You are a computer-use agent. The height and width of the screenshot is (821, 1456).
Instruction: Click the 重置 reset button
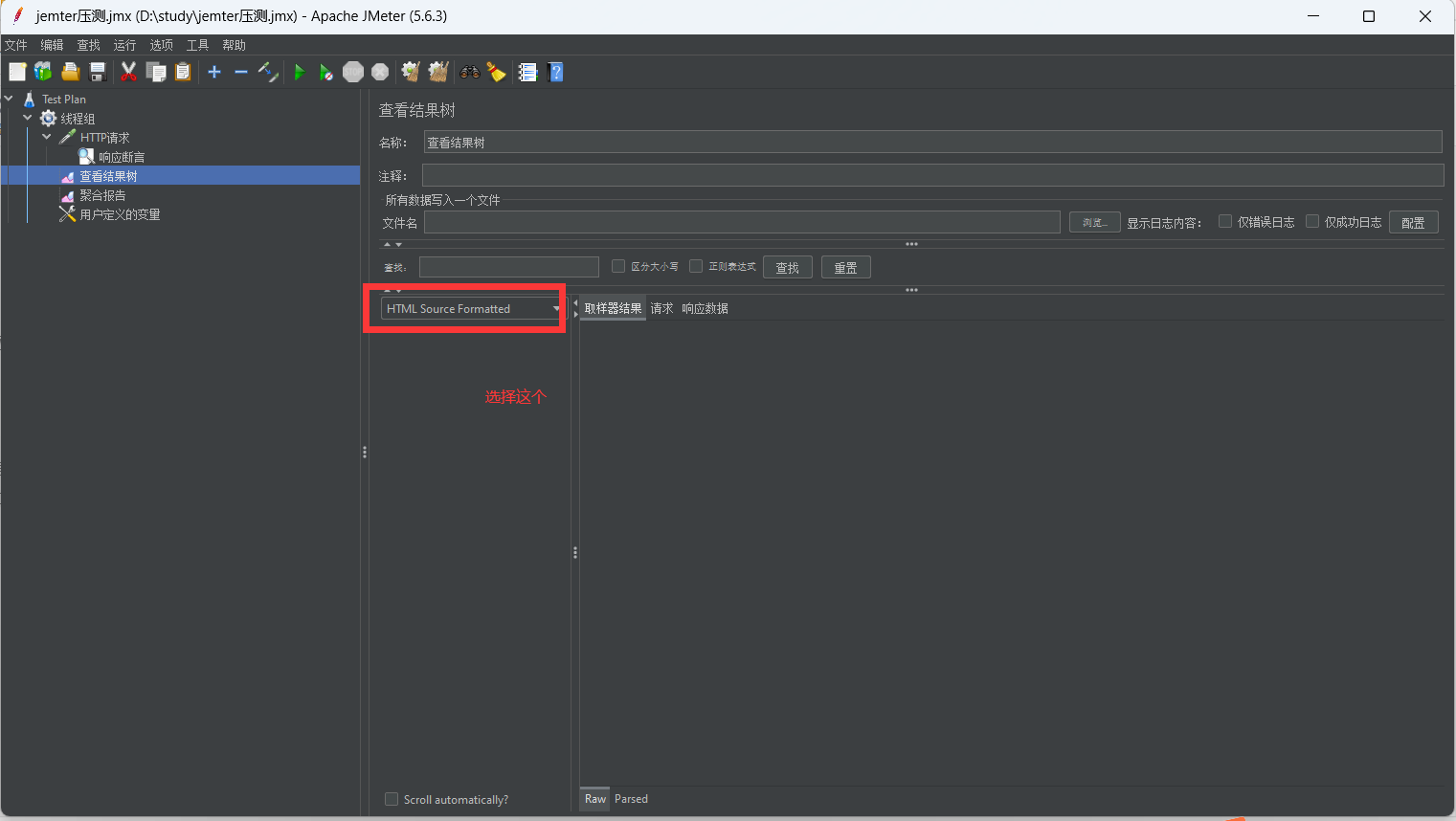point(846,267)
